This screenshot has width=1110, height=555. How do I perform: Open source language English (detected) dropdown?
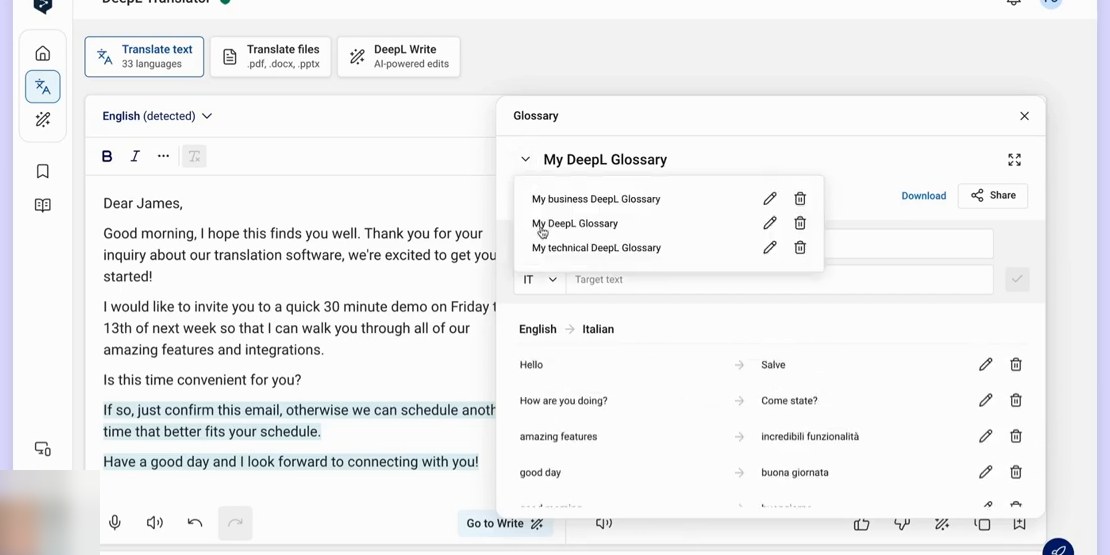(157, 116)
